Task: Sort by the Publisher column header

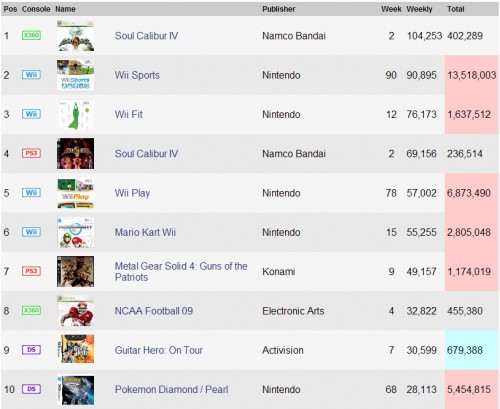Action: pyautogui.click(x=279, y=9)
